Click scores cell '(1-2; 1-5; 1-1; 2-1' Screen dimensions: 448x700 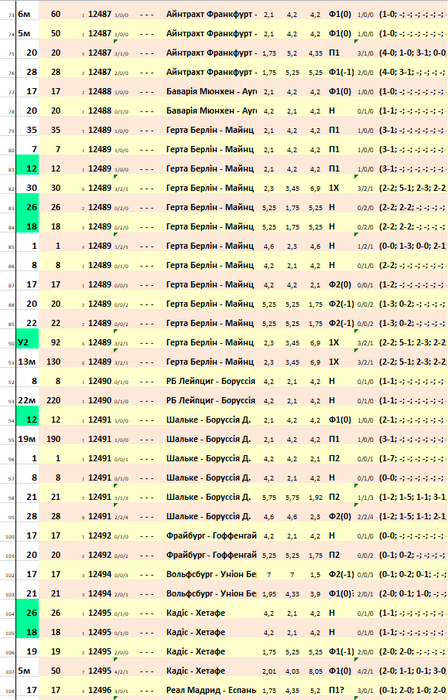click(413, 517)
